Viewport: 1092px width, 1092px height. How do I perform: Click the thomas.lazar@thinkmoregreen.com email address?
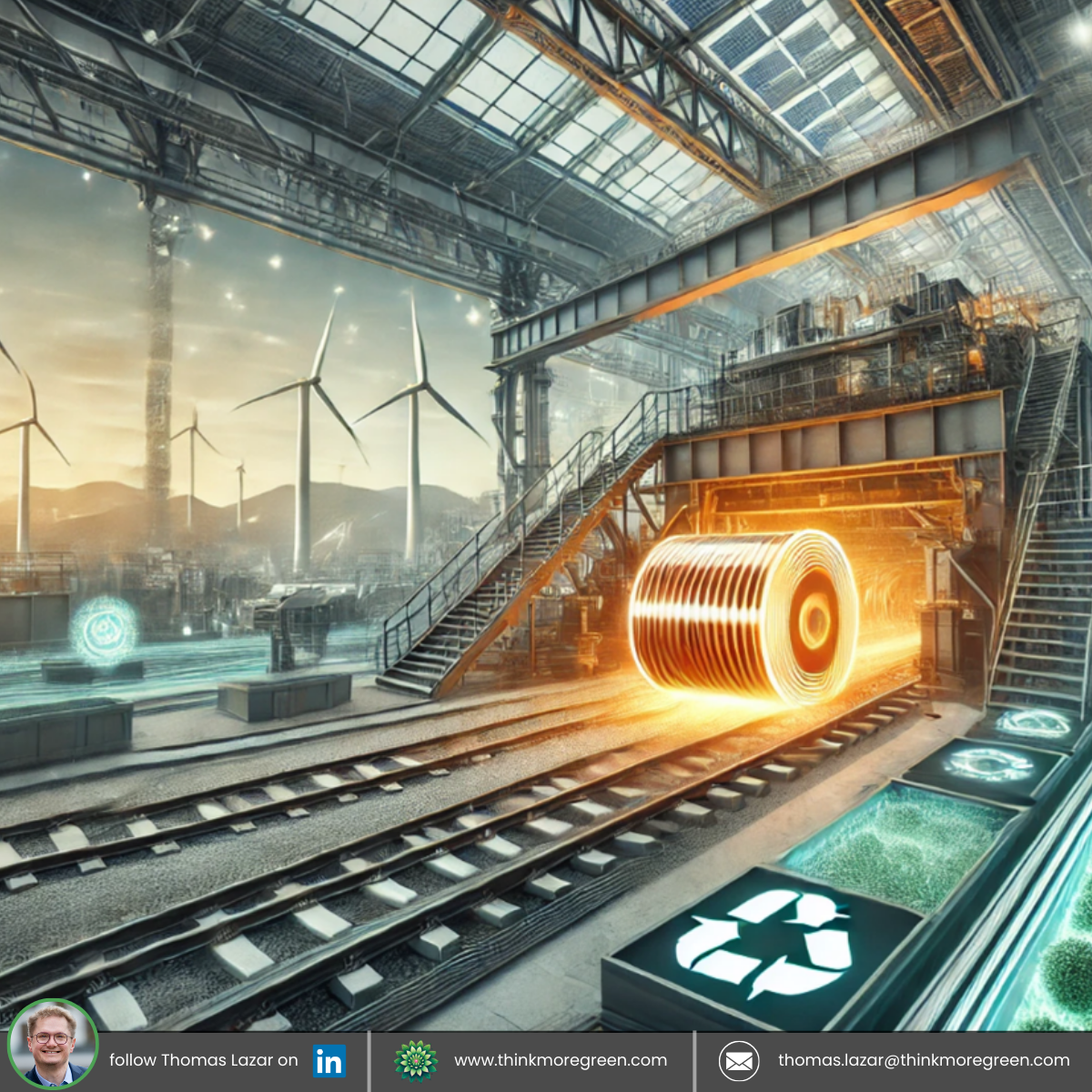coord(924,1061)
